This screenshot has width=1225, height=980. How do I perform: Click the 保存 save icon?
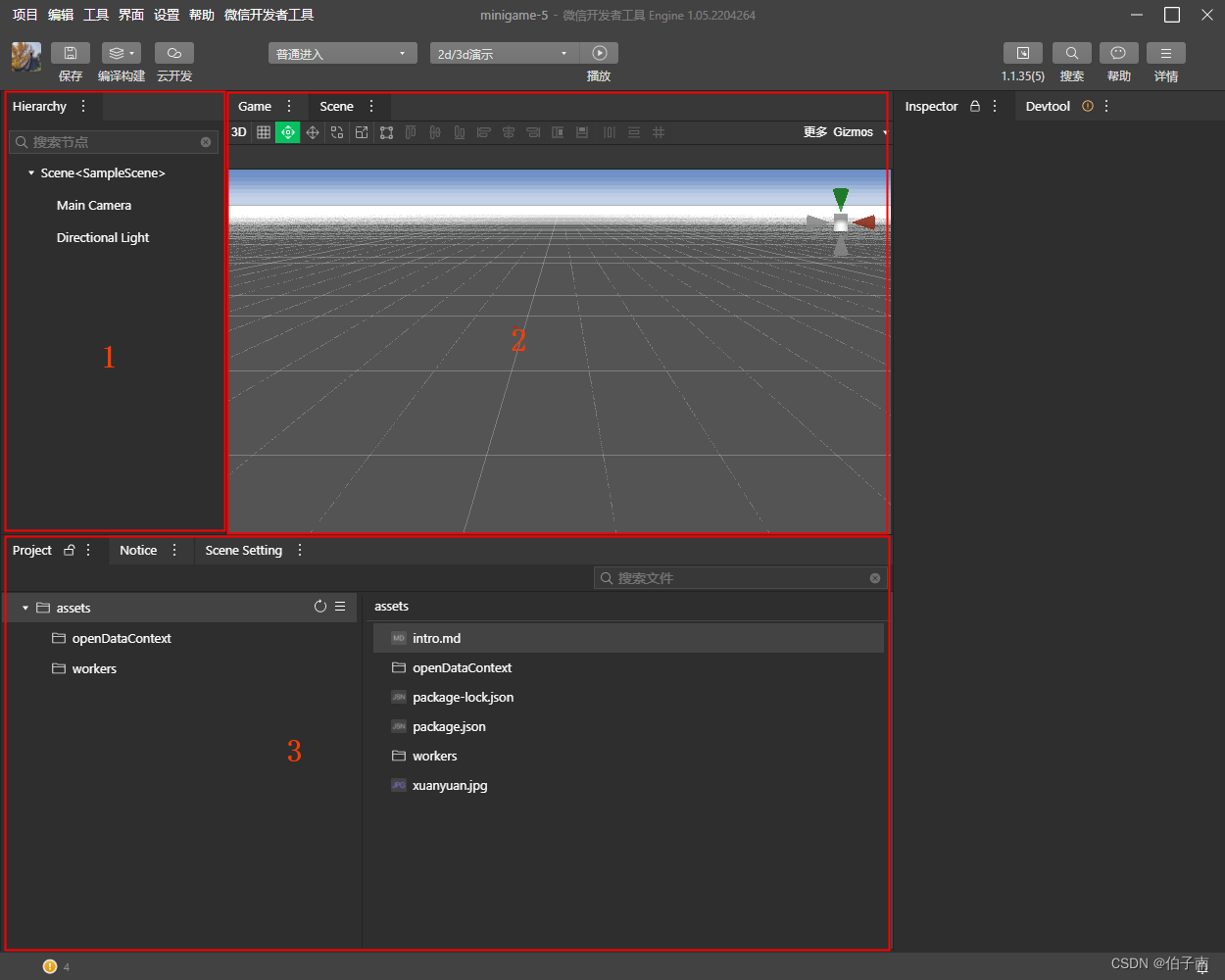(71, 53)
